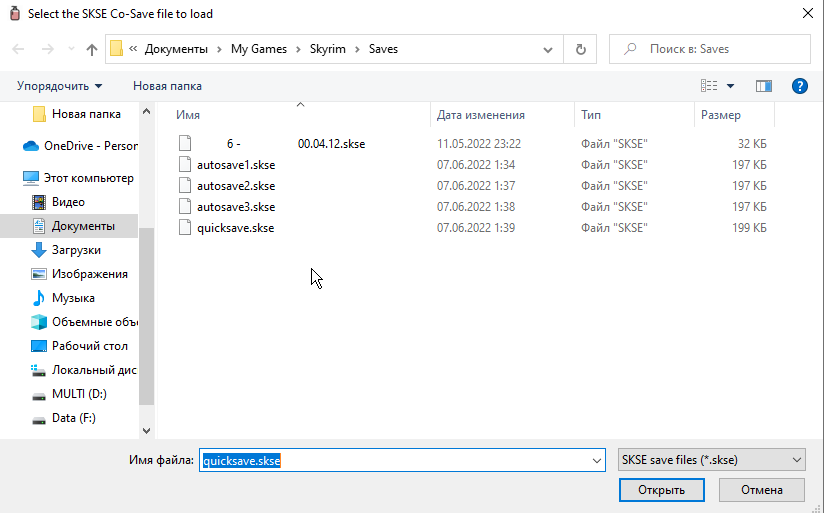The image size is (824, 513).
Task: Focus the search box Поиск в: Saves
Action: pyautogui.click(x=709, y=49)
